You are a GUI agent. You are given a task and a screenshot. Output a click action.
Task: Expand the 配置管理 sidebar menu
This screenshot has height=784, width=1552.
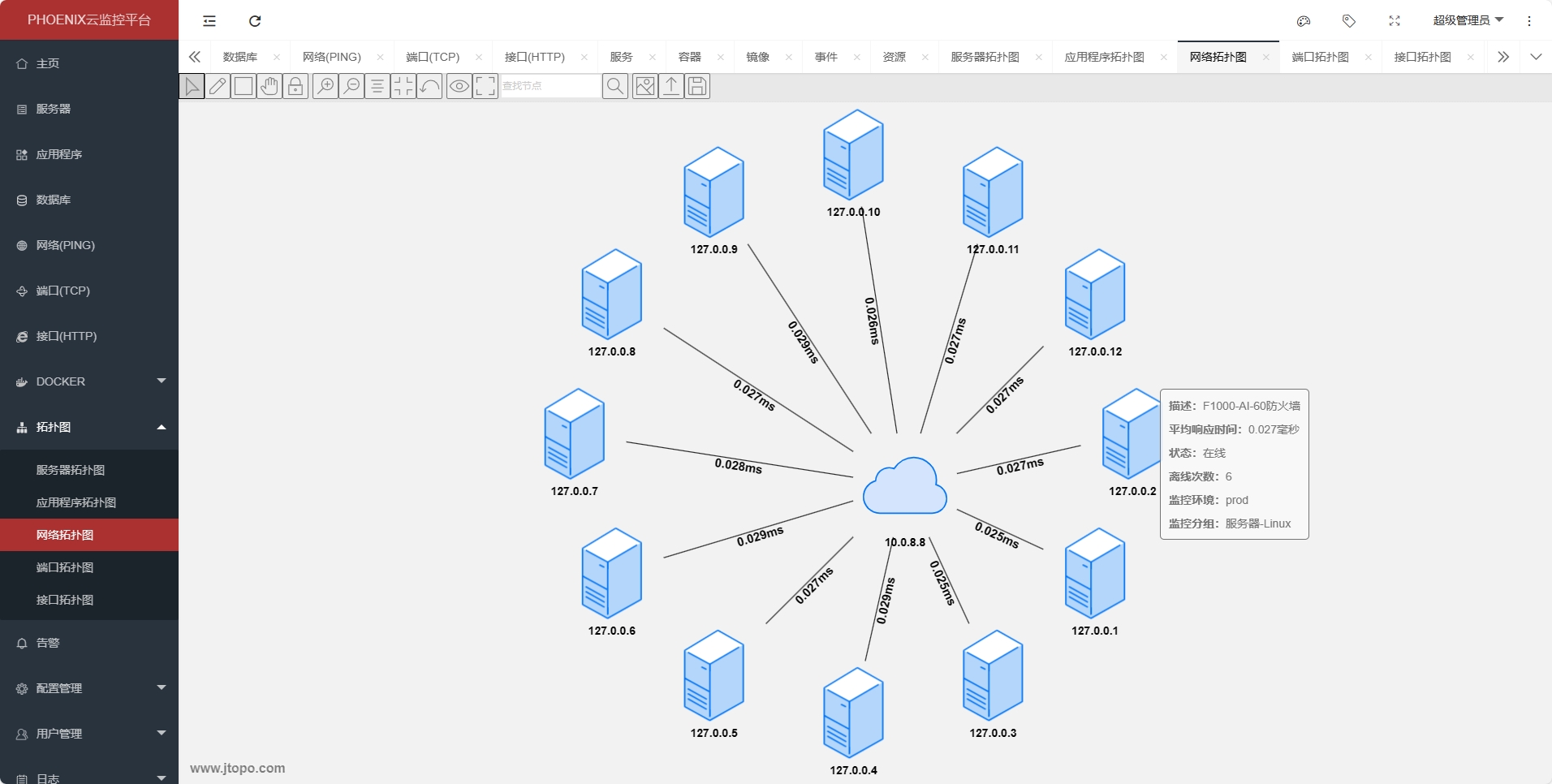(89, 688)
